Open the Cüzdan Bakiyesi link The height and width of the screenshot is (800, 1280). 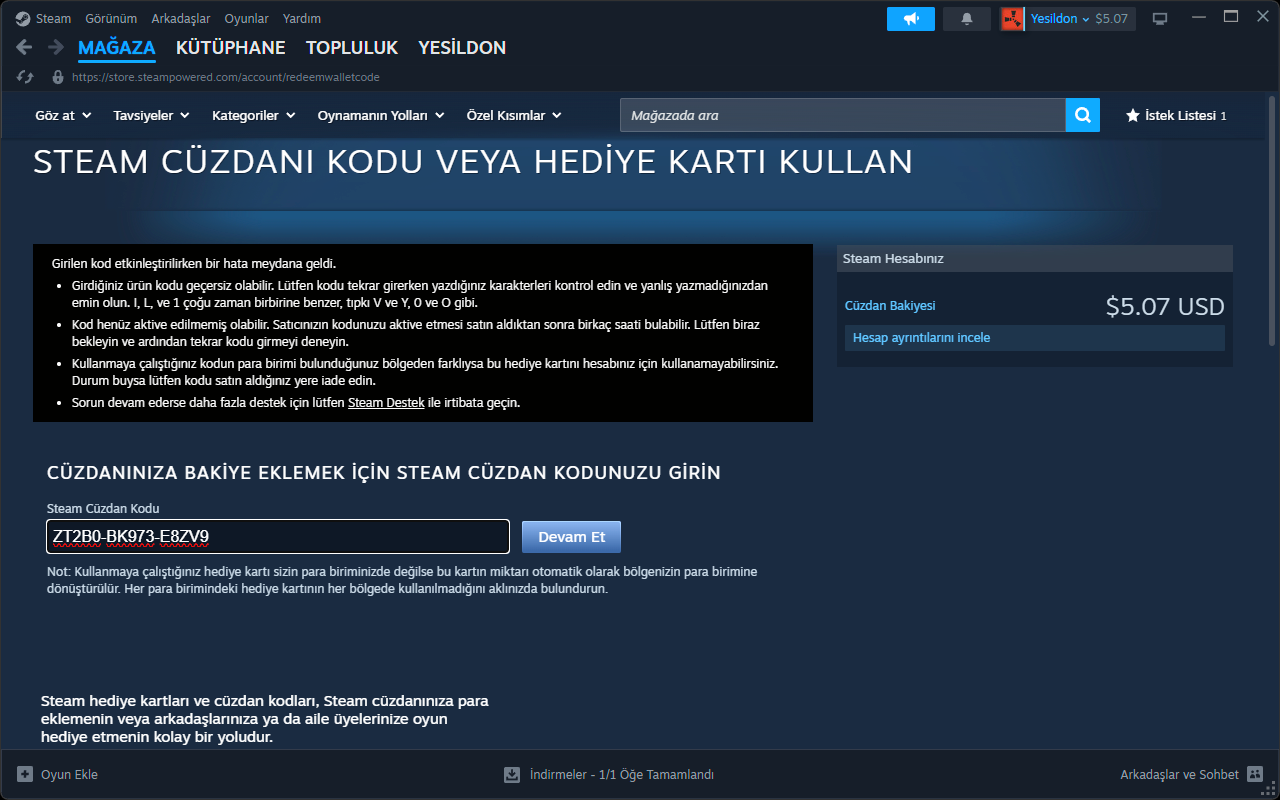pos(890,306)
